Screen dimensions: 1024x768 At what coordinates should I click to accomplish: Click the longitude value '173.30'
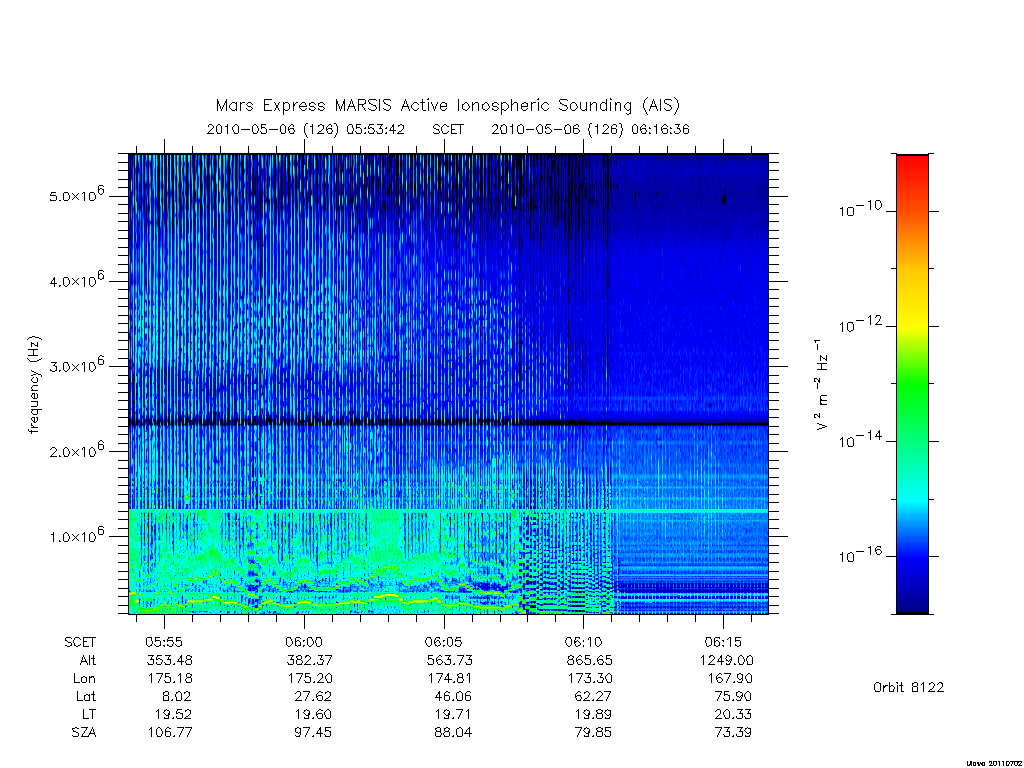[x=589, y=679]
